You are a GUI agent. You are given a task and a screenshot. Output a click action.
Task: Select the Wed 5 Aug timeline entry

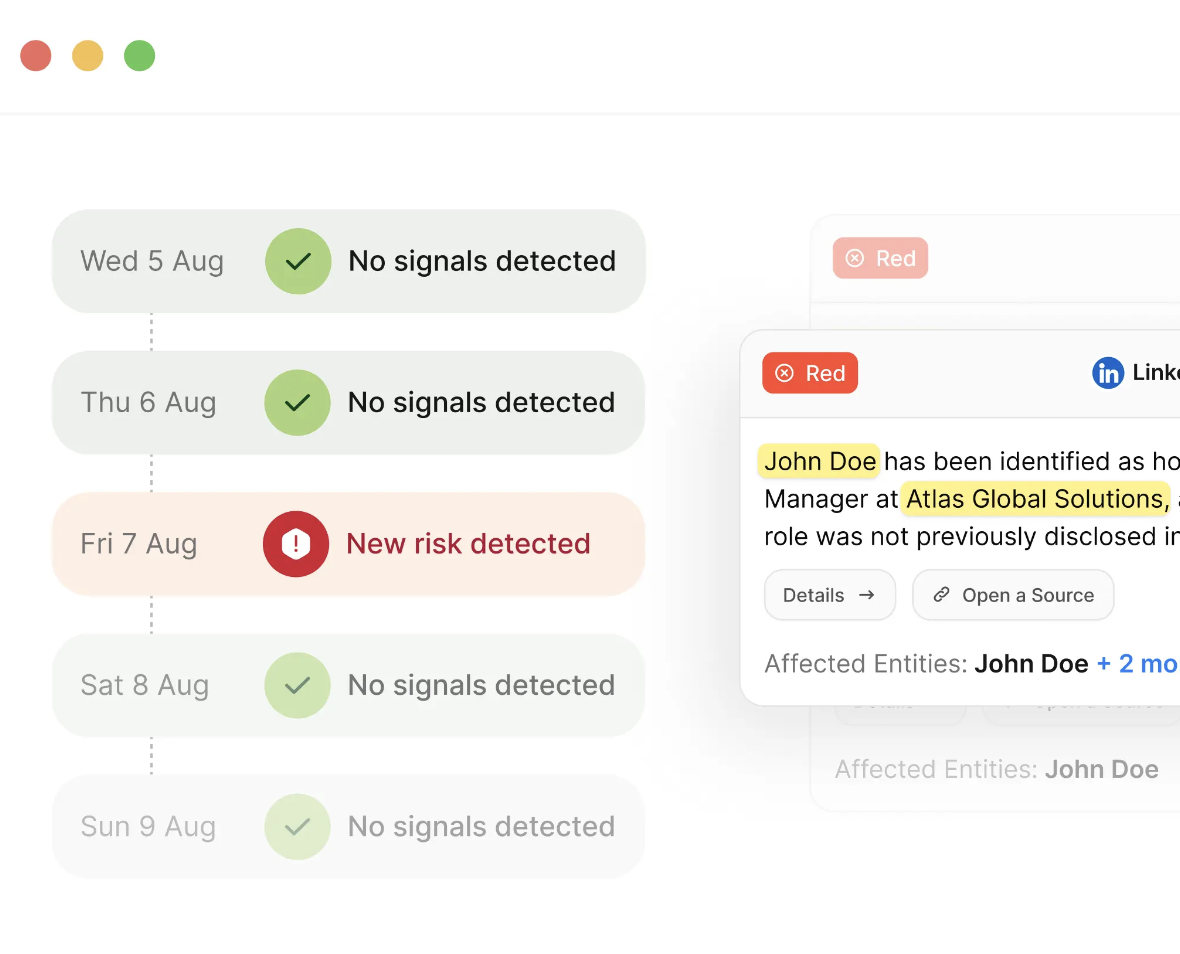tap(348, 261)
